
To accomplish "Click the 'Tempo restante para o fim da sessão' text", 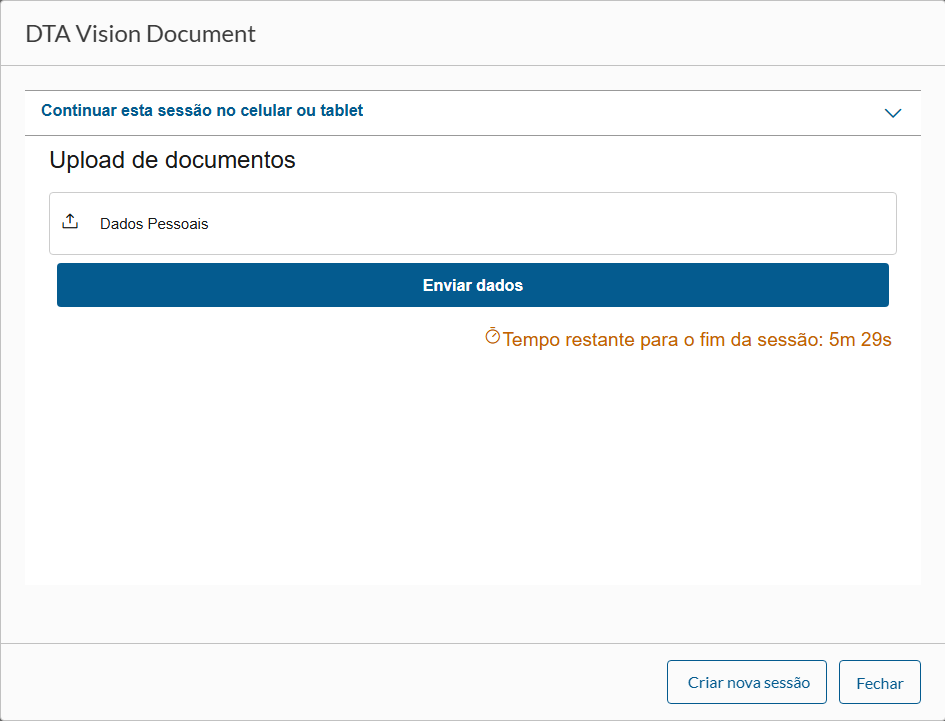I will 663,340.
